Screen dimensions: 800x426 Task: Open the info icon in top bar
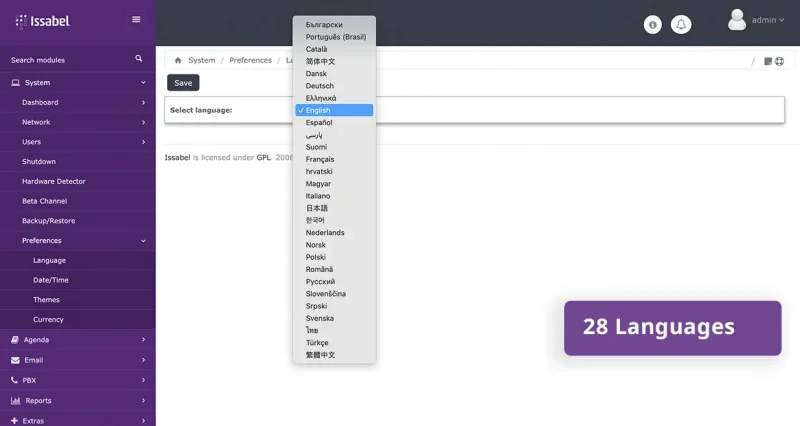(653, 25)
